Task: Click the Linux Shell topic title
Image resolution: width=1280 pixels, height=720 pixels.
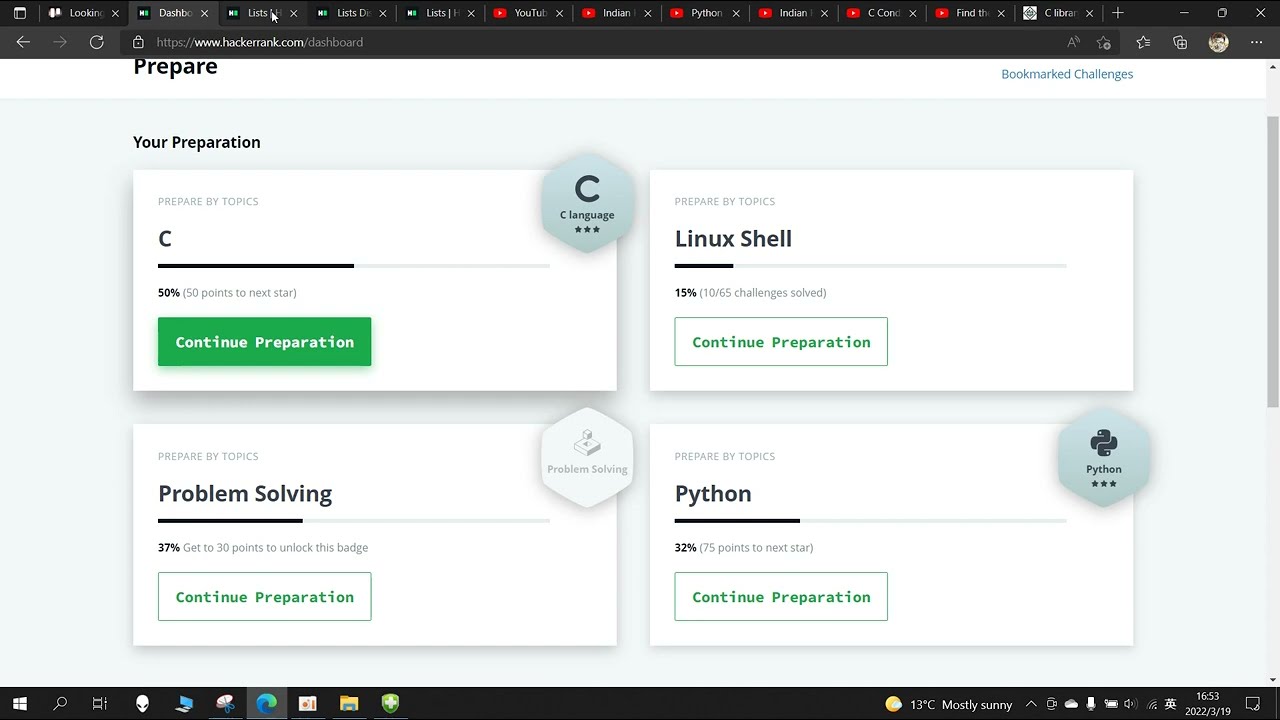Action: 733,239
